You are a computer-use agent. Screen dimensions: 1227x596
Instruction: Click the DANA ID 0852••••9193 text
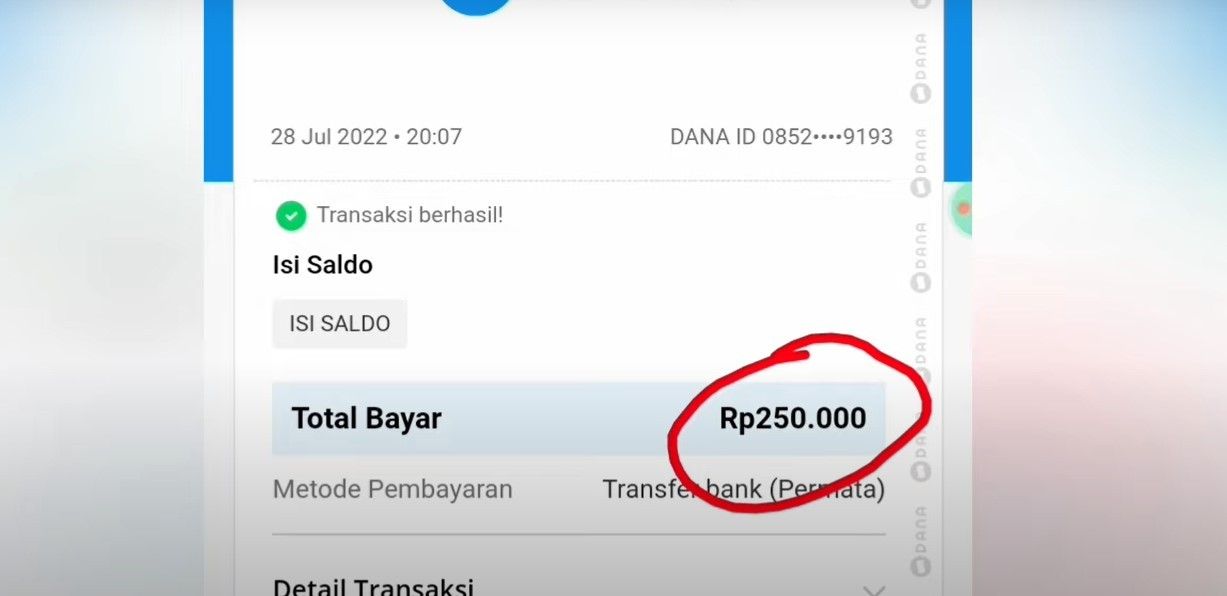[781, 137]
